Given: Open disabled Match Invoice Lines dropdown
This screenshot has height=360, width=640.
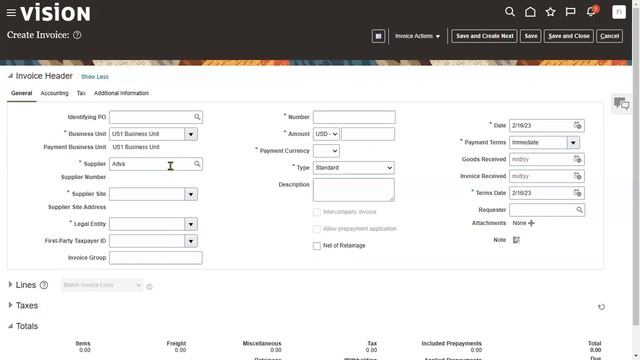Looking at the screenshot, I should click(102, 285).
